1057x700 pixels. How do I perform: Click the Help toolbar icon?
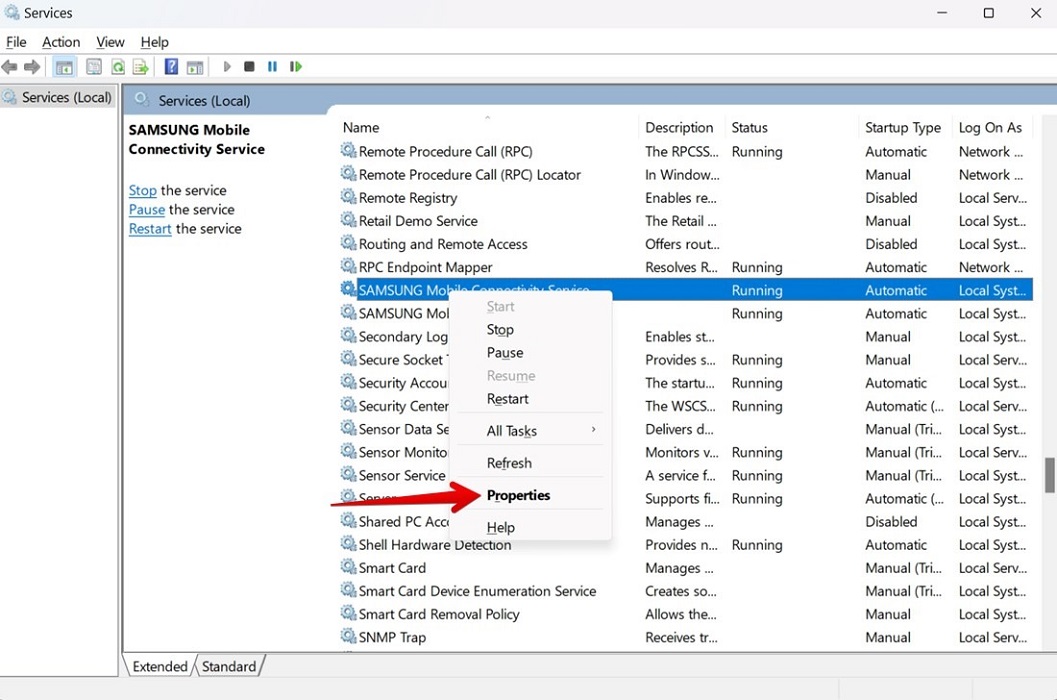click(x=170, y=66)
